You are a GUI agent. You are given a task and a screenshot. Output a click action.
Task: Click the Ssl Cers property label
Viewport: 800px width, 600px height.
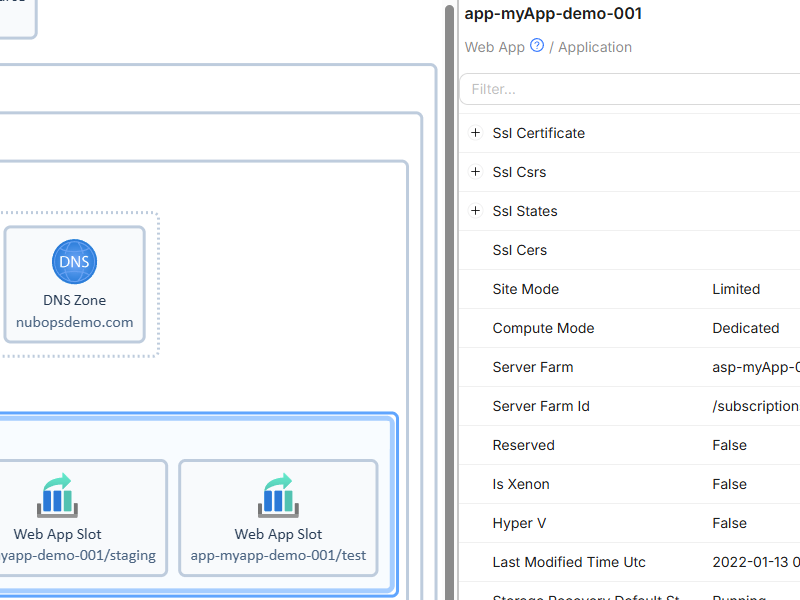tap(519, 250)
